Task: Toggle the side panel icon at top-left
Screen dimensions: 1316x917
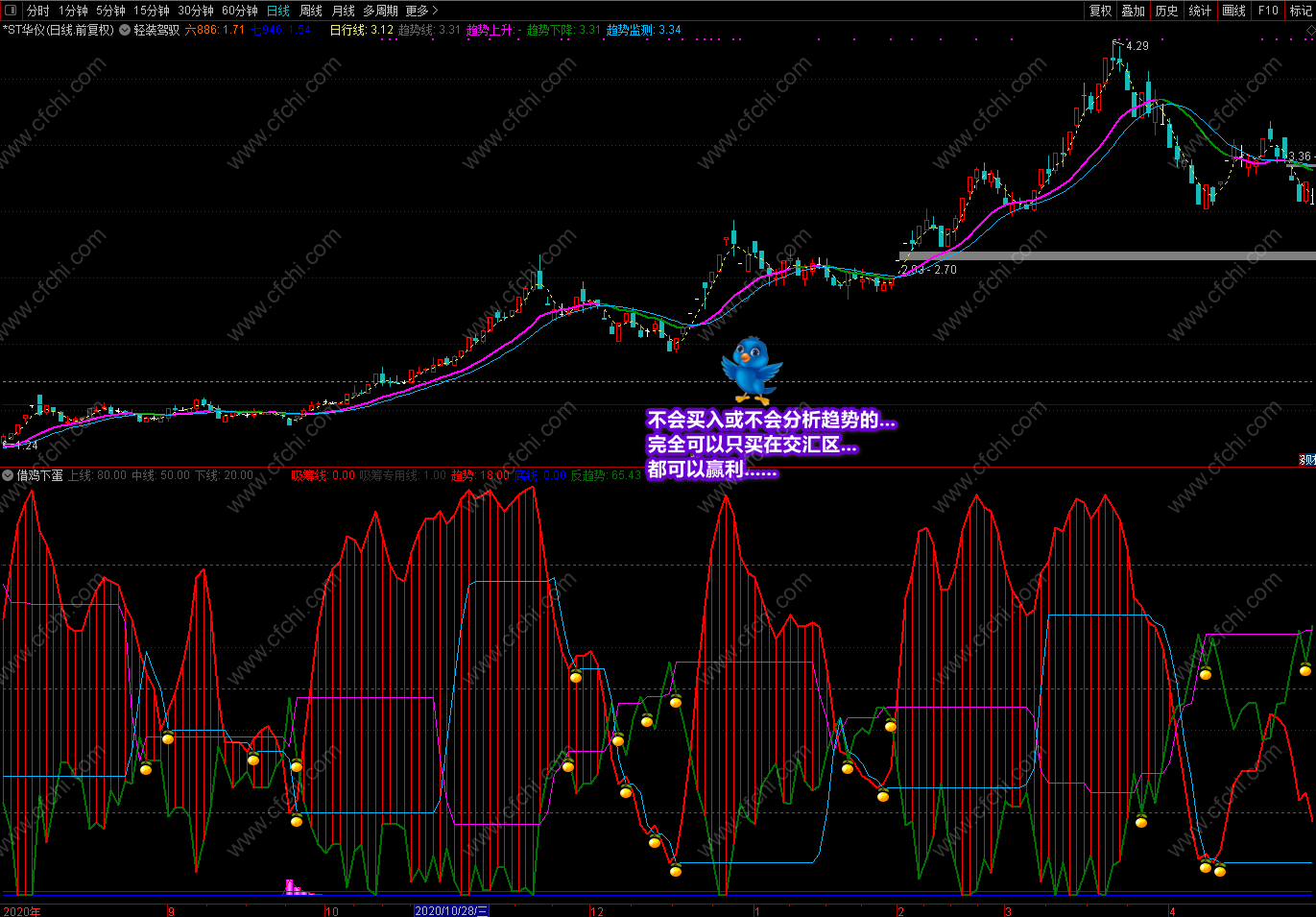Action: tap(11, 11)
